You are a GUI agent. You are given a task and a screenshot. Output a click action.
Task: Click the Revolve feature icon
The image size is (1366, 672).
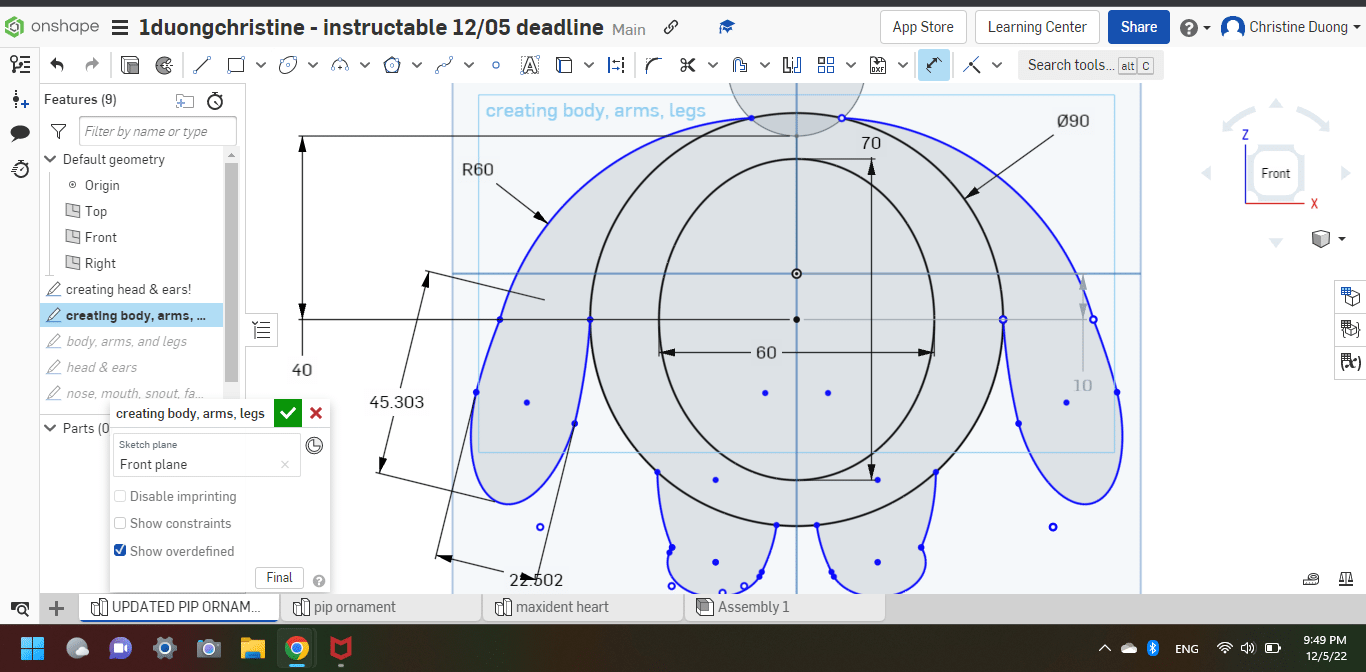pyautogui.click(x=164, y=65)
